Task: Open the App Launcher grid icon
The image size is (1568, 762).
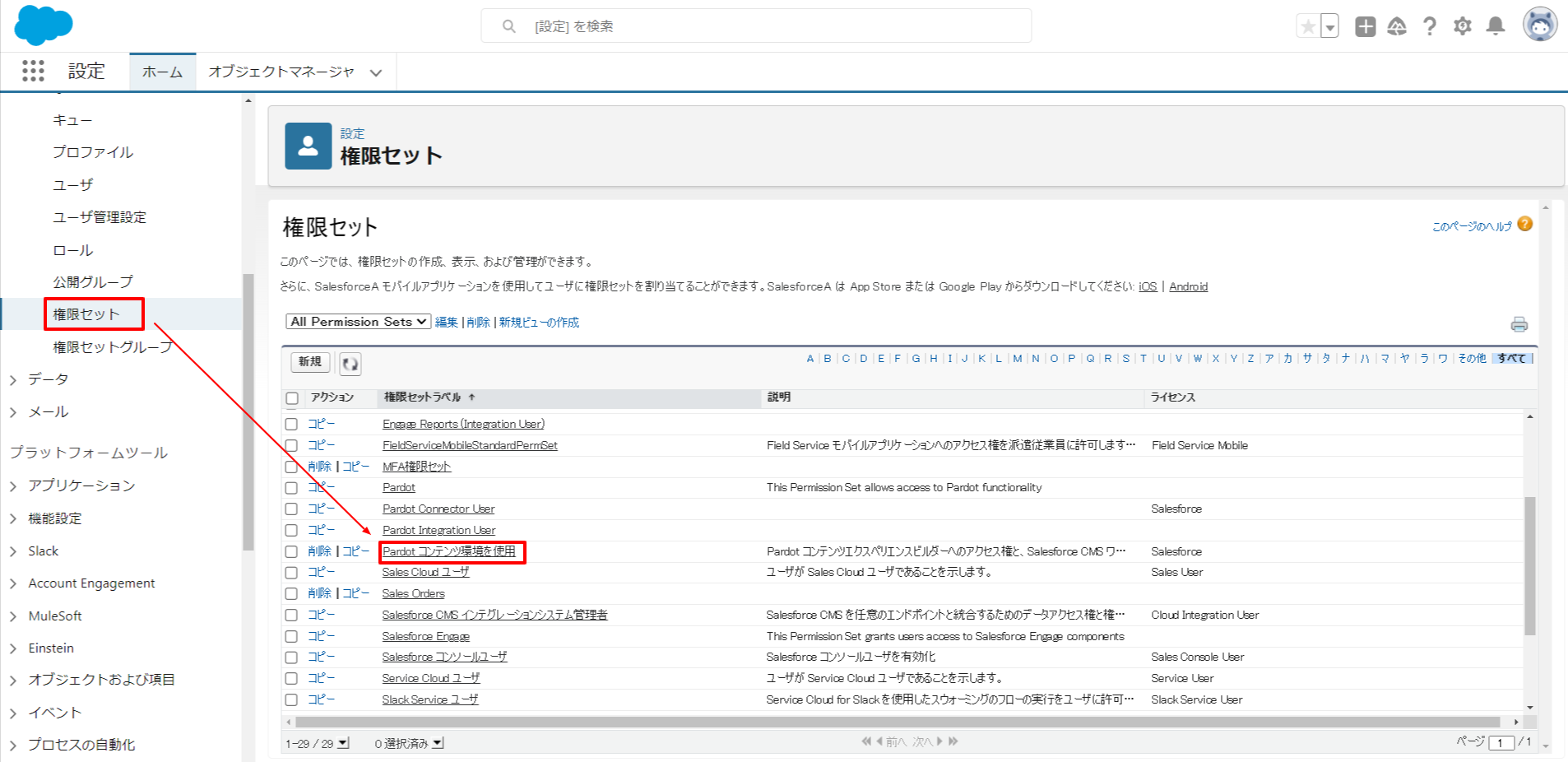Action: [x=33, y=71]
